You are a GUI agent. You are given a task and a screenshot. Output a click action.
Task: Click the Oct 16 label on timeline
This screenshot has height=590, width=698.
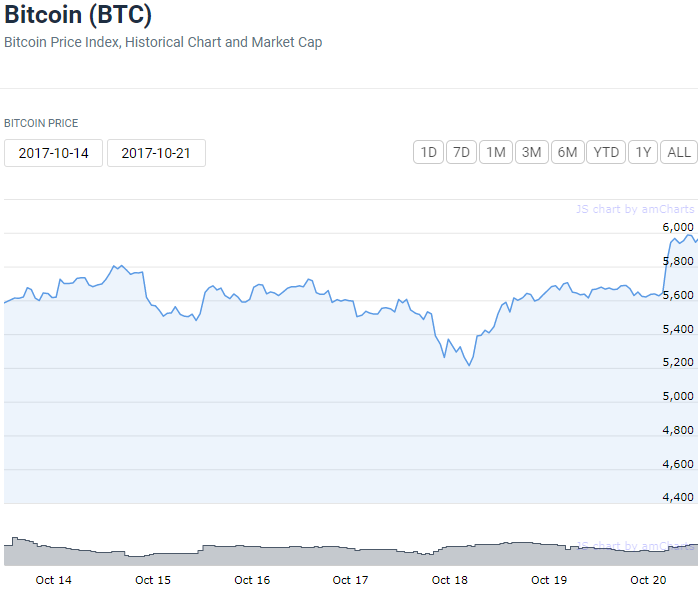point(252,580)
